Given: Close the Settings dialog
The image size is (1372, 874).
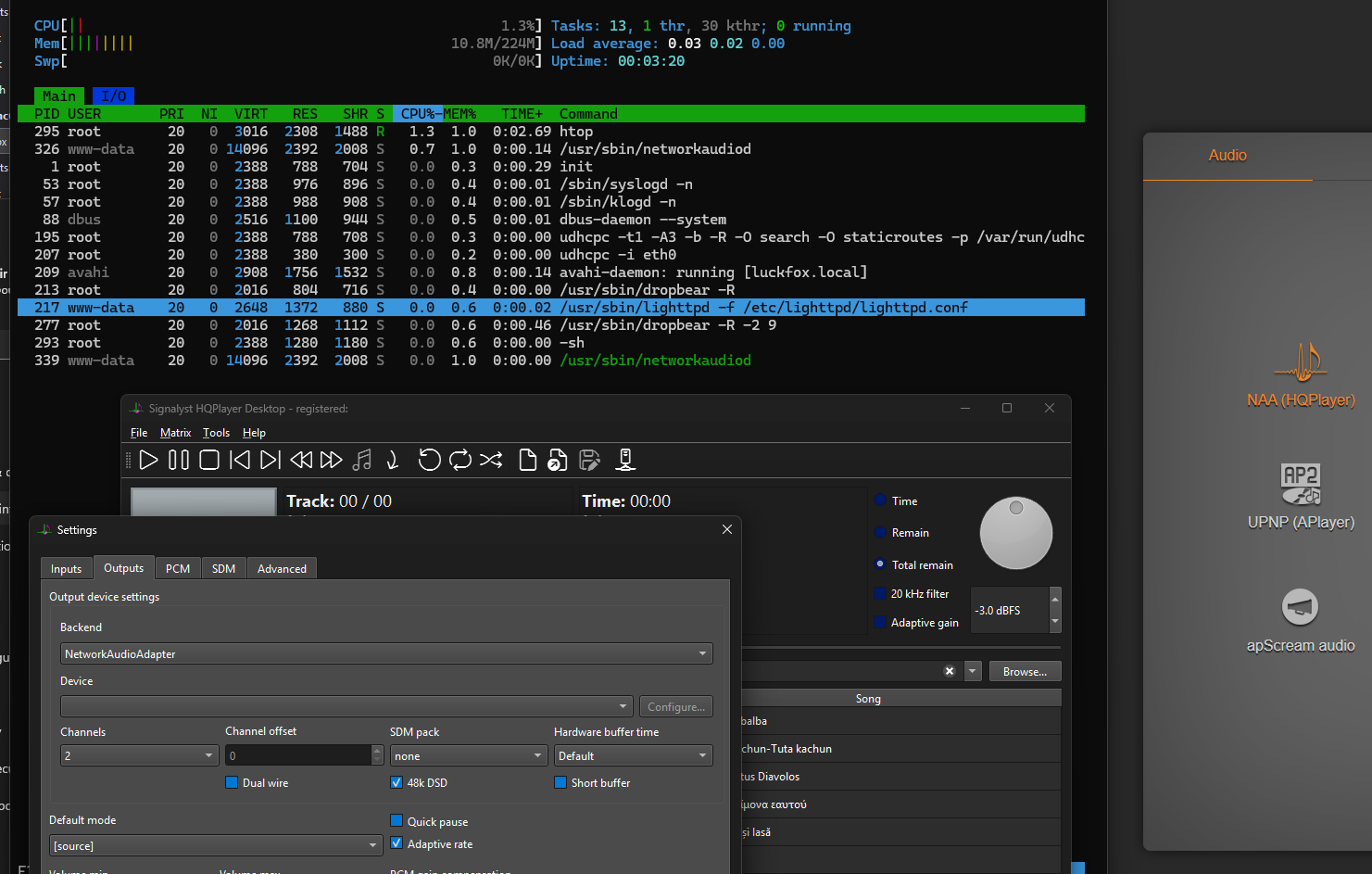Looking at the screenshot, I should click(727, 529).
